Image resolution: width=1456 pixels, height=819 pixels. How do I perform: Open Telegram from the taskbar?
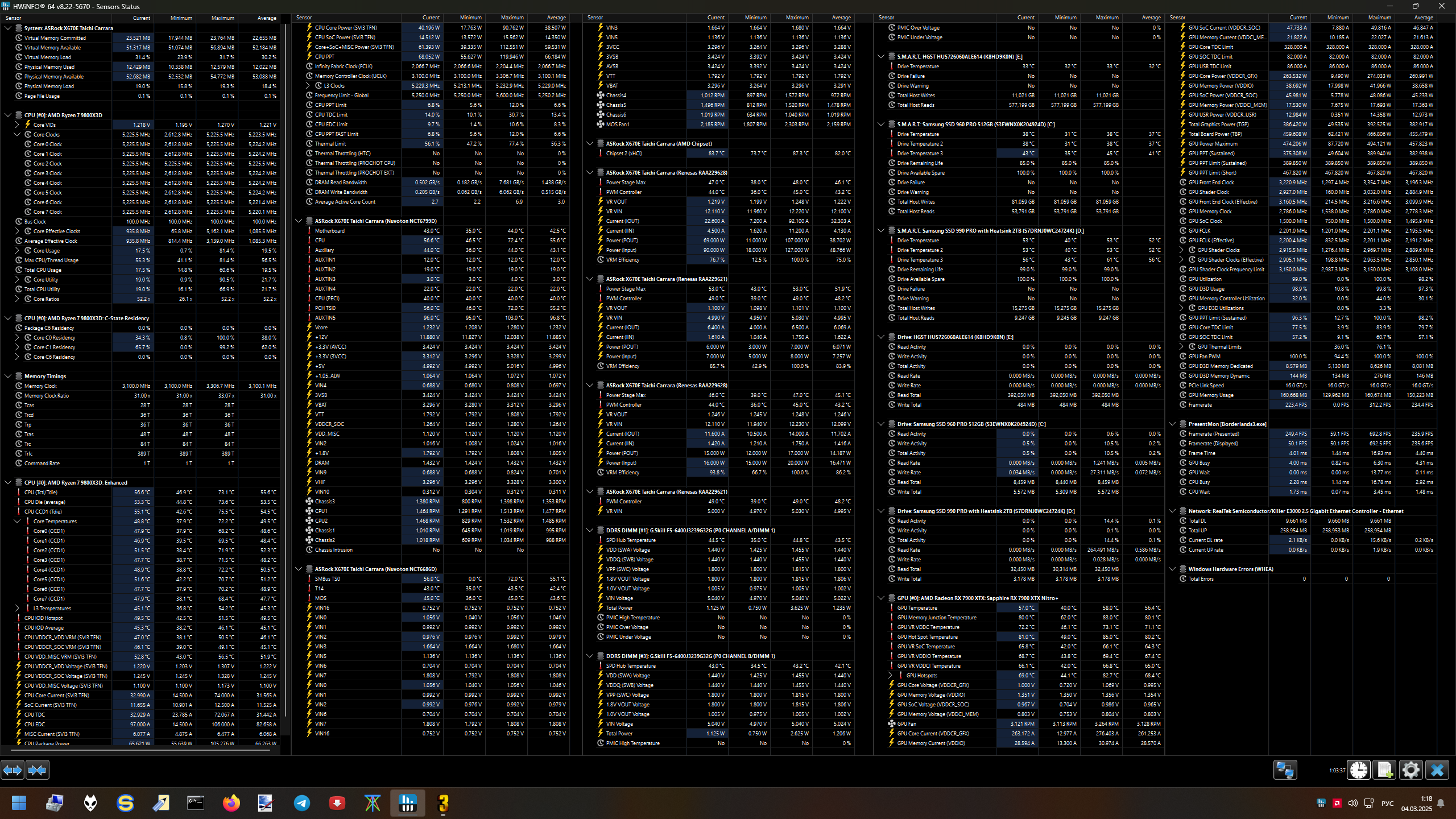302,803
